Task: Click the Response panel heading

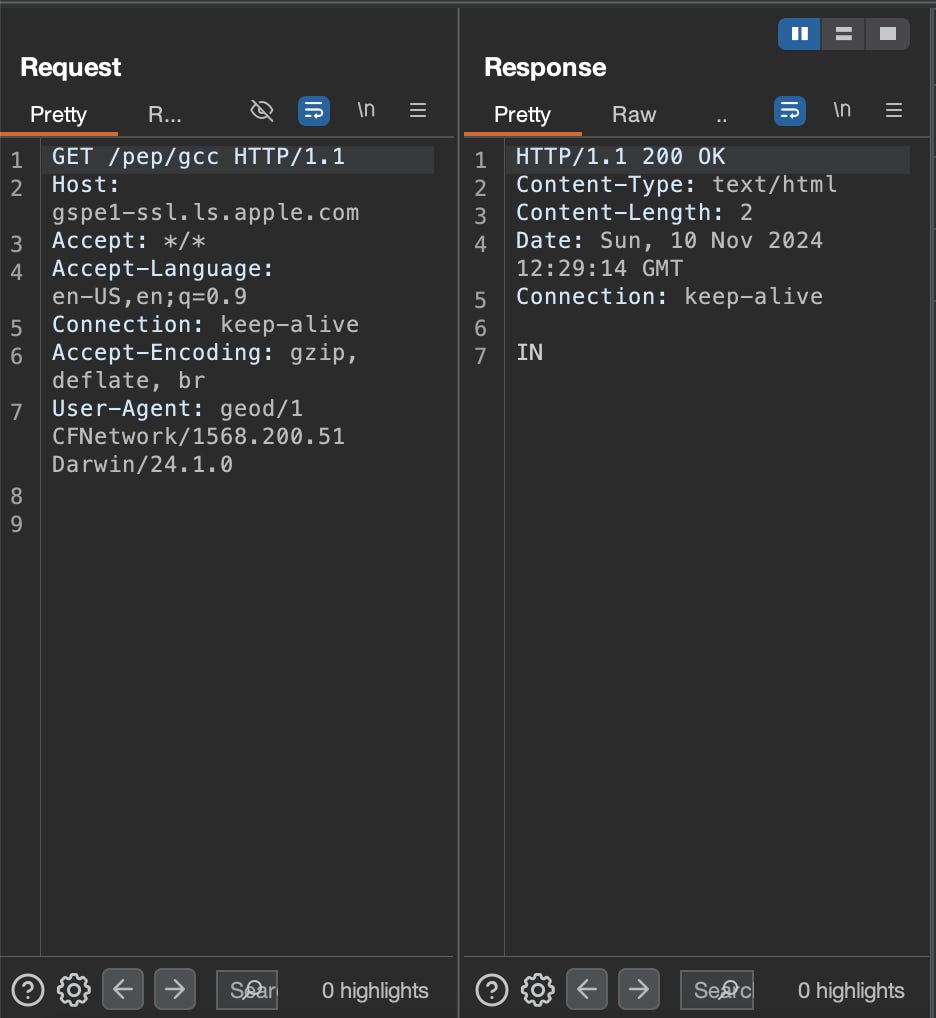Action: pos(545,68)
